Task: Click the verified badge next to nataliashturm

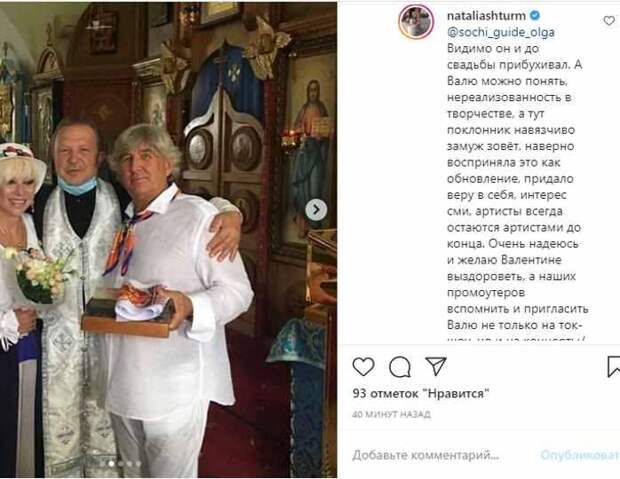Action: tap(535, 15)
